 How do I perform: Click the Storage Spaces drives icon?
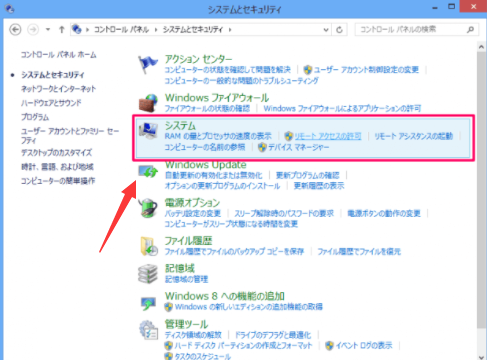[148, 274]
